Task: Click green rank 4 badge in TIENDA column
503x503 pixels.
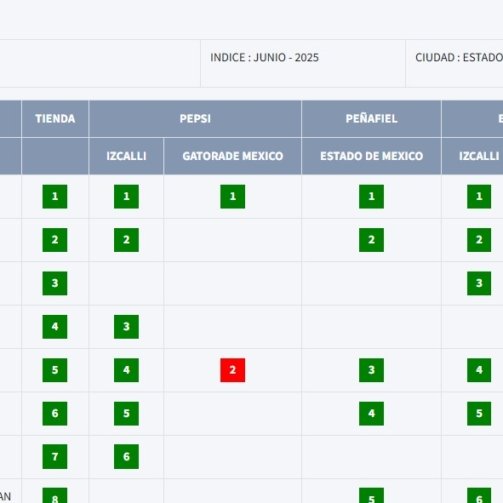Action: click(55, 327)
